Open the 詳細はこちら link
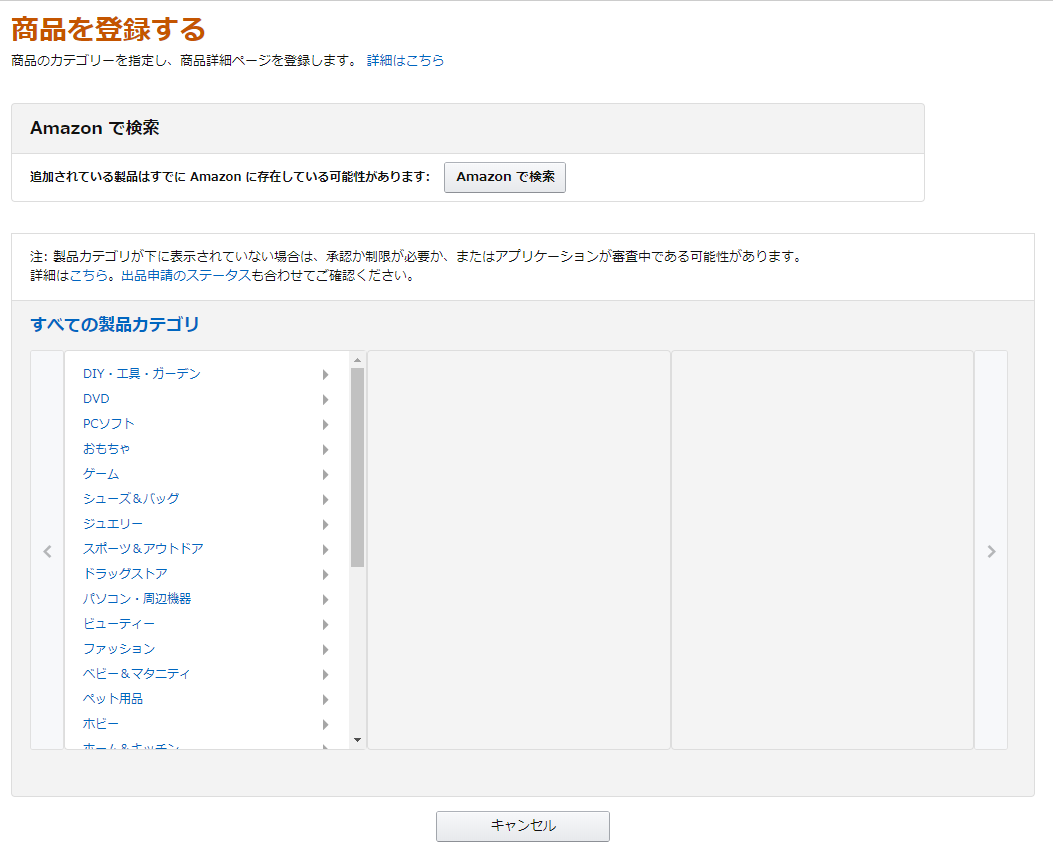The height and width of the screenshot is (858, 1053). click(x=405, y=61)
